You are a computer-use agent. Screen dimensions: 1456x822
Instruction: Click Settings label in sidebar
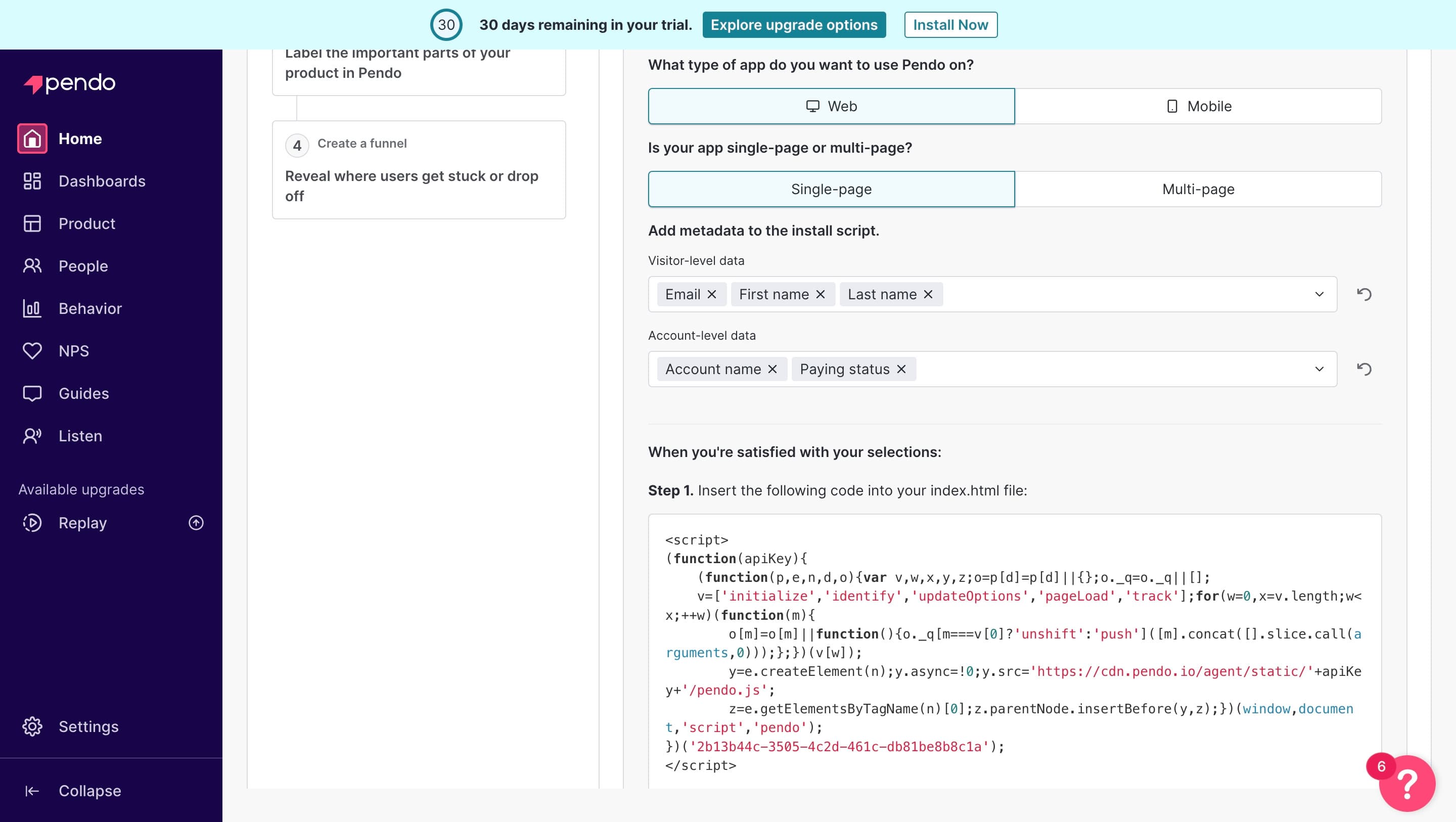tap(88, 726)
